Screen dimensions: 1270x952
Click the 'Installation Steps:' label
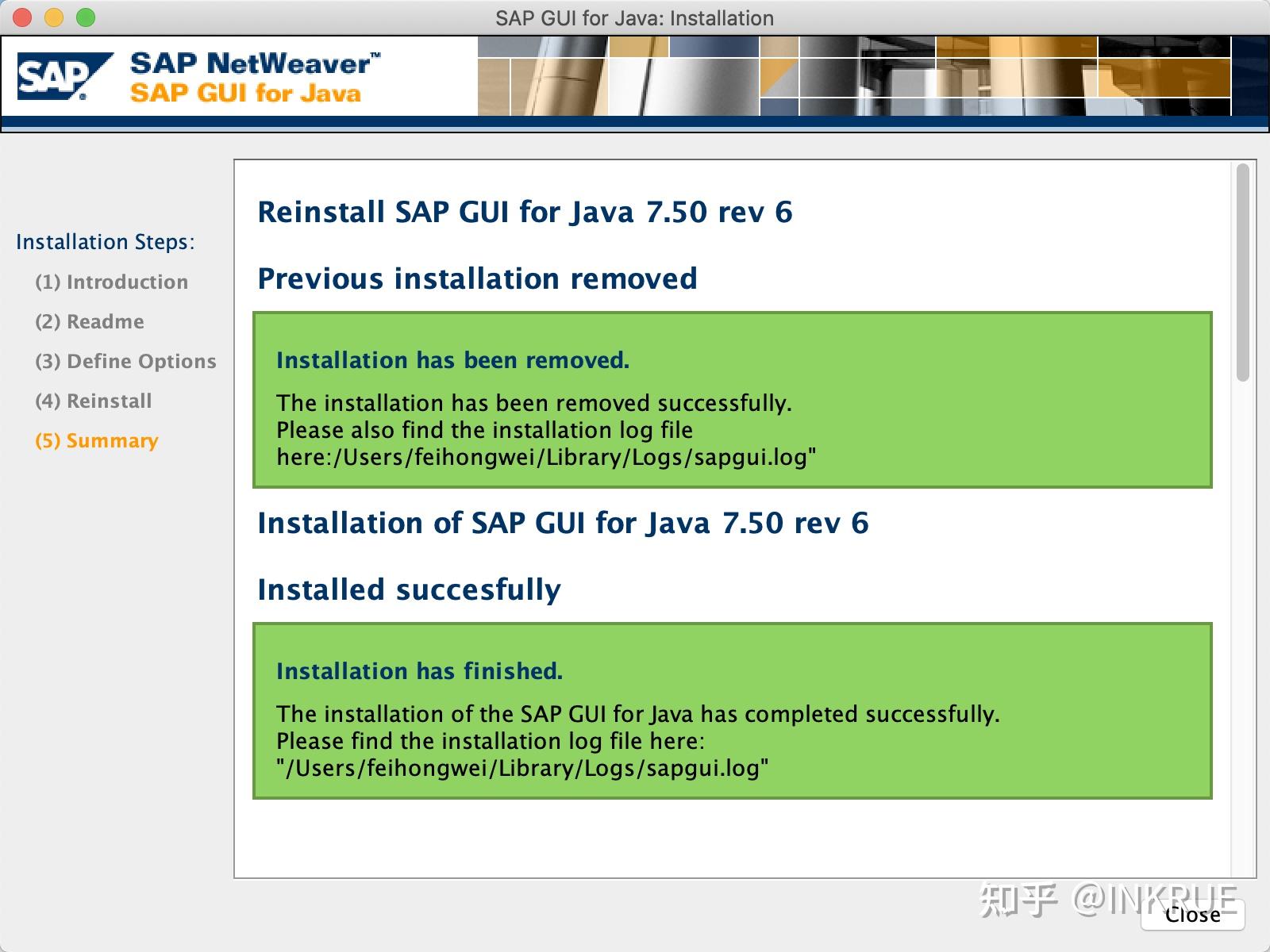(x=105, y=242)
